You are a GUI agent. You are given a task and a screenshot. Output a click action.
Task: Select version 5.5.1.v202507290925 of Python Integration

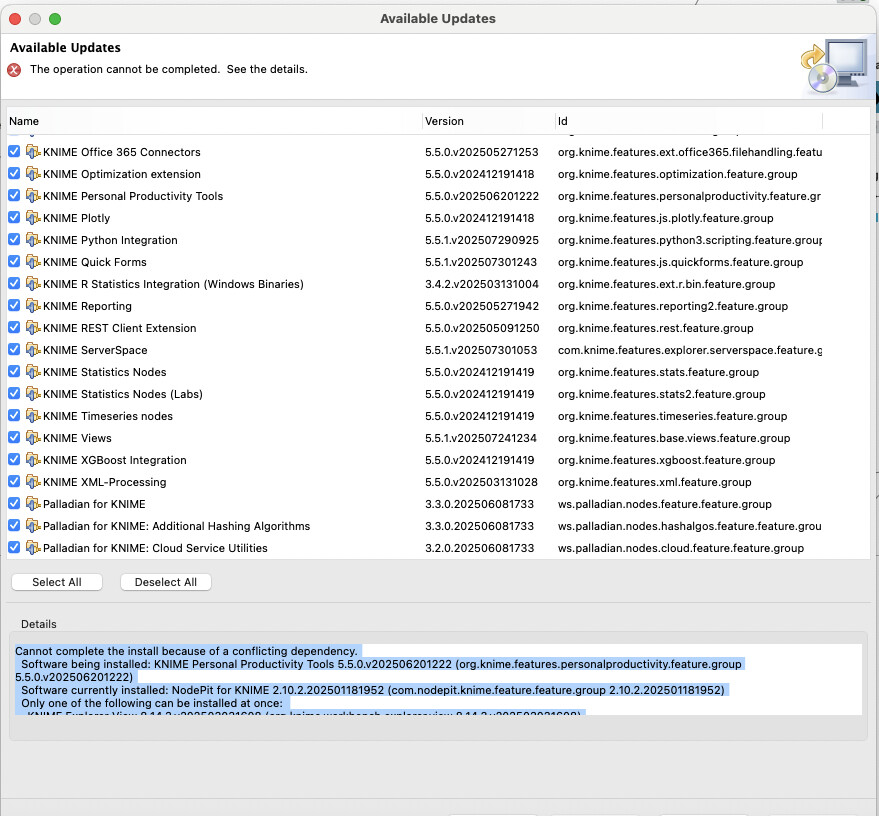coord(482,240)
